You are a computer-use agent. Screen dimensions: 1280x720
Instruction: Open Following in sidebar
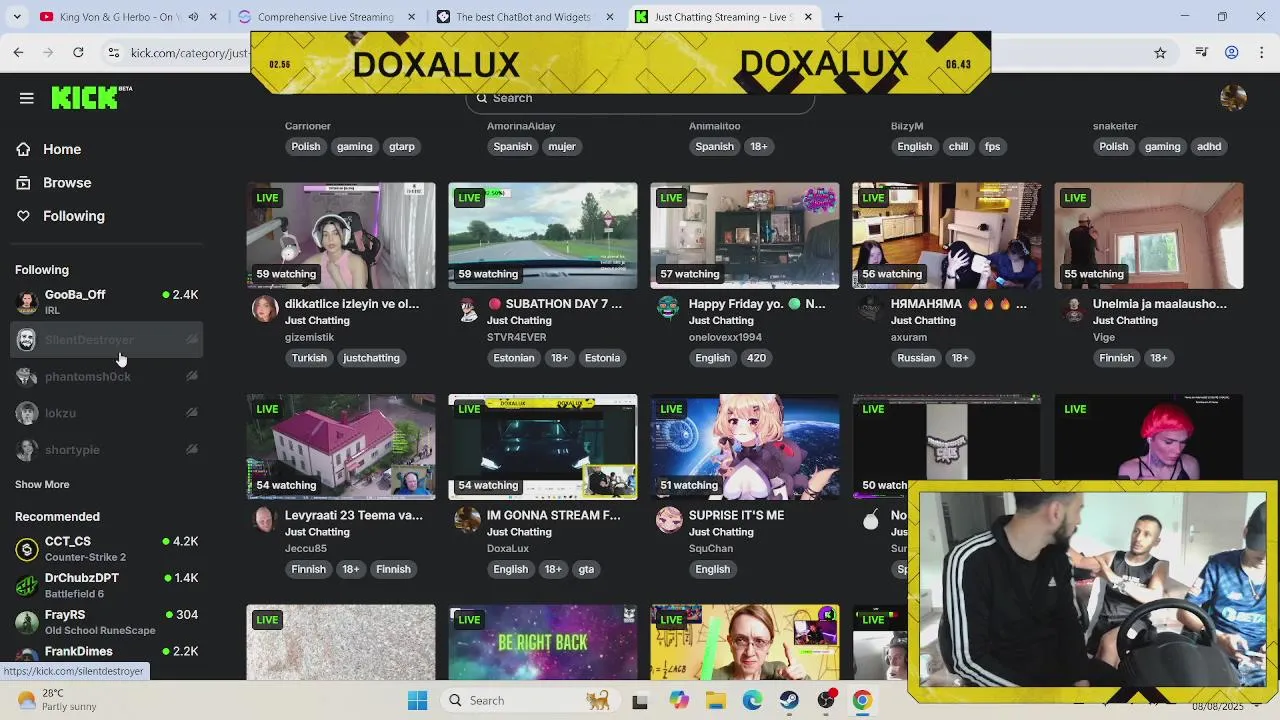coord(73,216)
